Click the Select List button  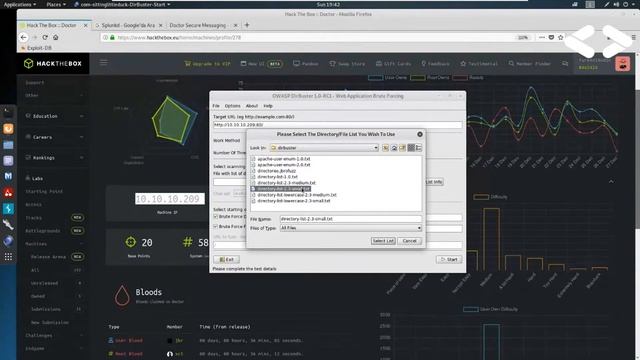point(383,241)
